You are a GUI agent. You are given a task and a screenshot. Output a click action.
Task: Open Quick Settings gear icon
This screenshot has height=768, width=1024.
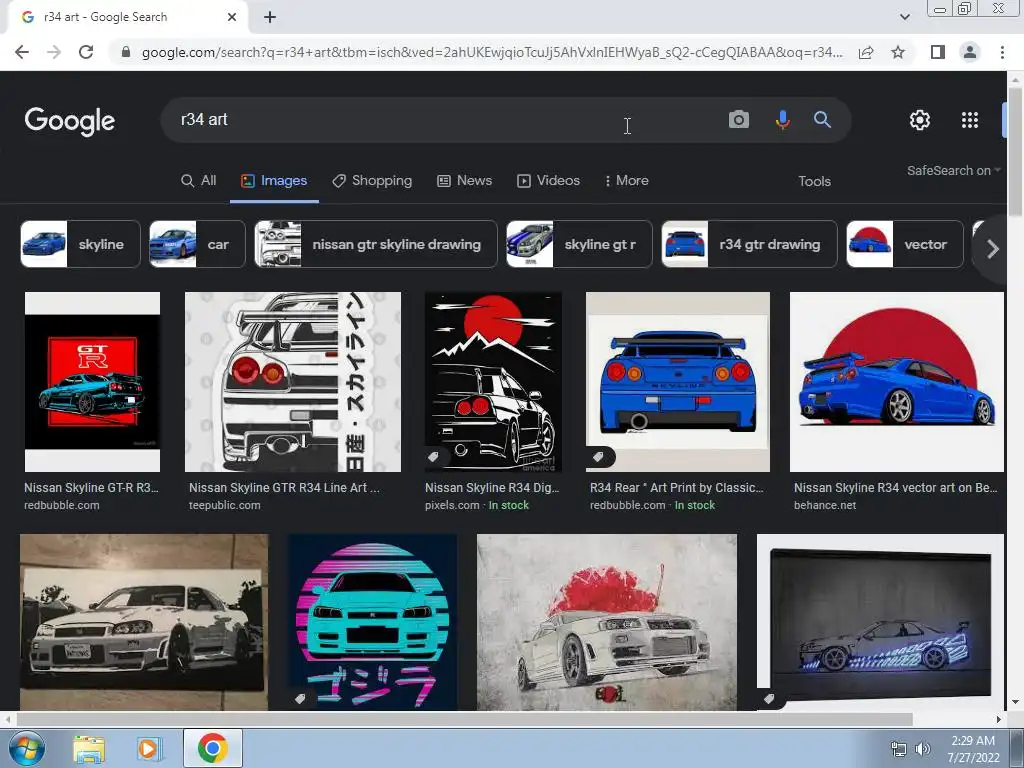(920, 120)
